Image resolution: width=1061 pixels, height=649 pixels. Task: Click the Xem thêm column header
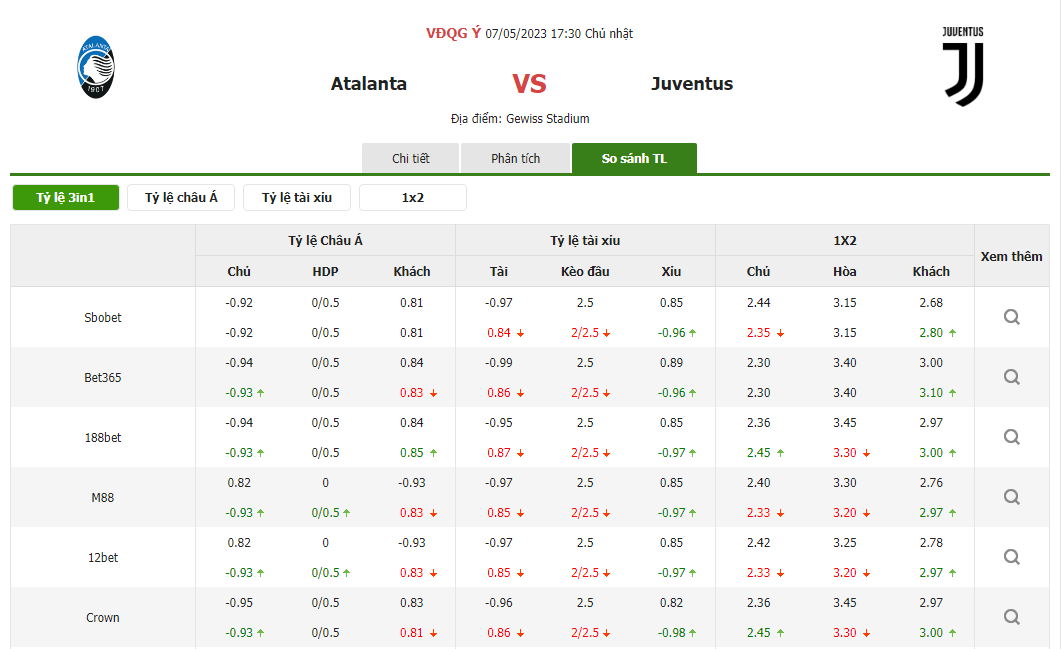click(x=1012, y=256)
